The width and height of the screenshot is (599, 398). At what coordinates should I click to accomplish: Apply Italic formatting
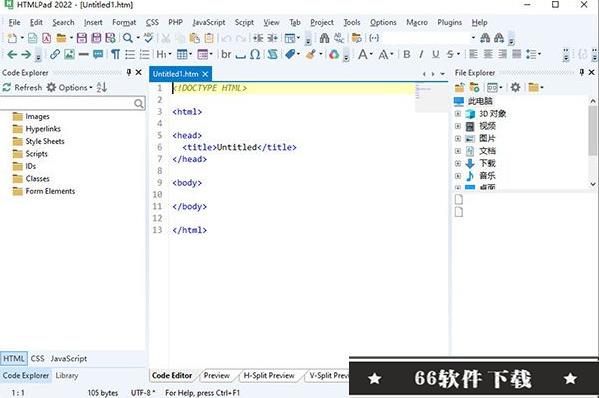point(421,55)
